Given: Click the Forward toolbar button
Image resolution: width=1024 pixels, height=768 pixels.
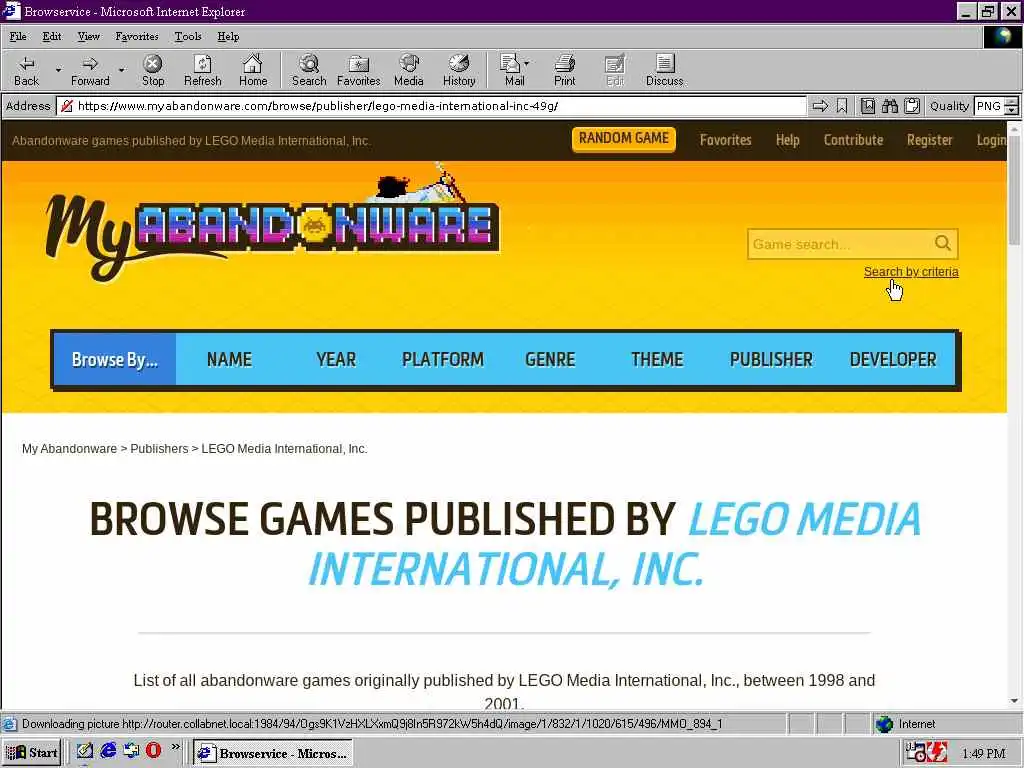Looking at the screenshot, I should tap(90, 71).
